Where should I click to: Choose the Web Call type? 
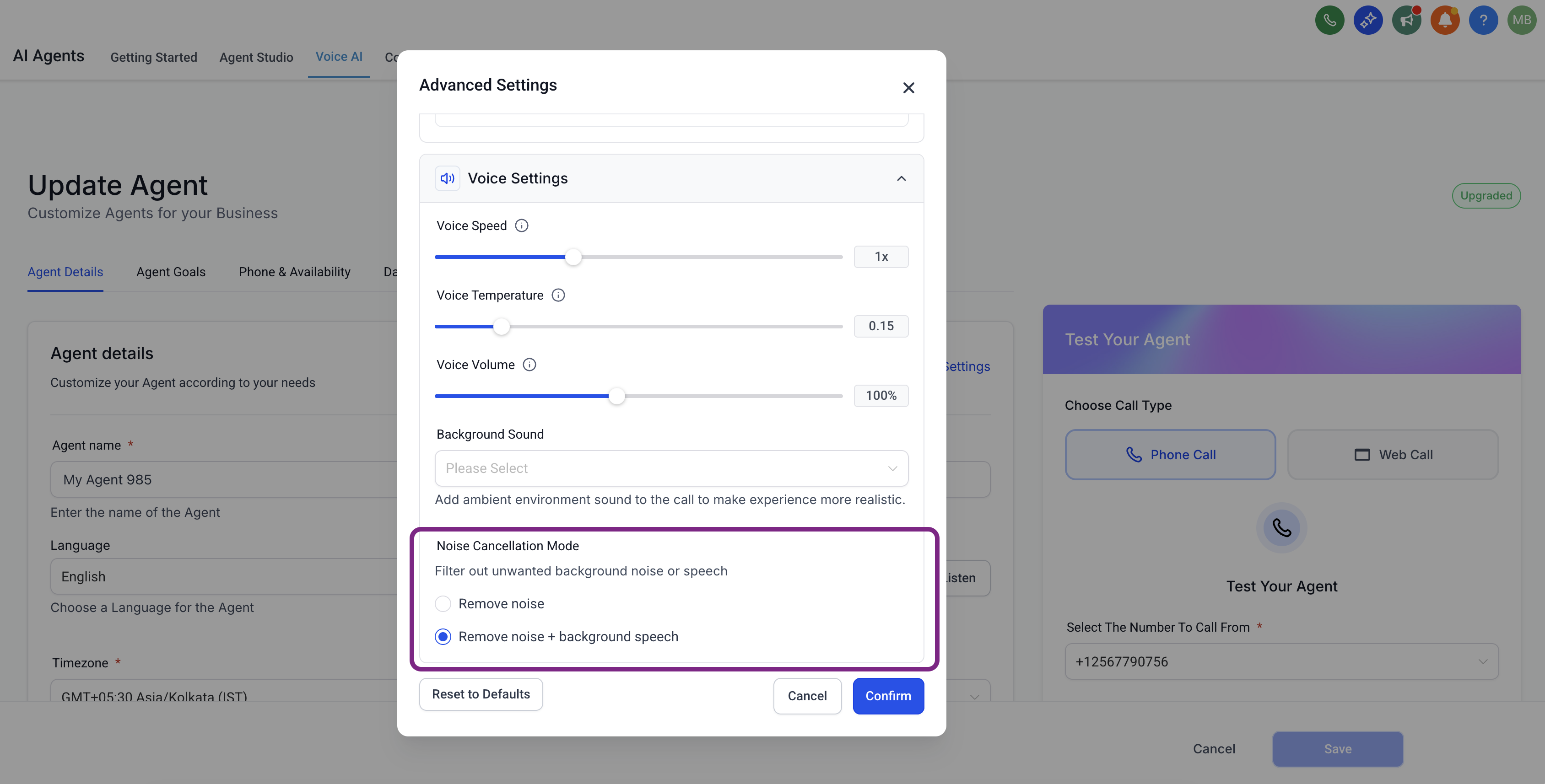[1393, 455]
